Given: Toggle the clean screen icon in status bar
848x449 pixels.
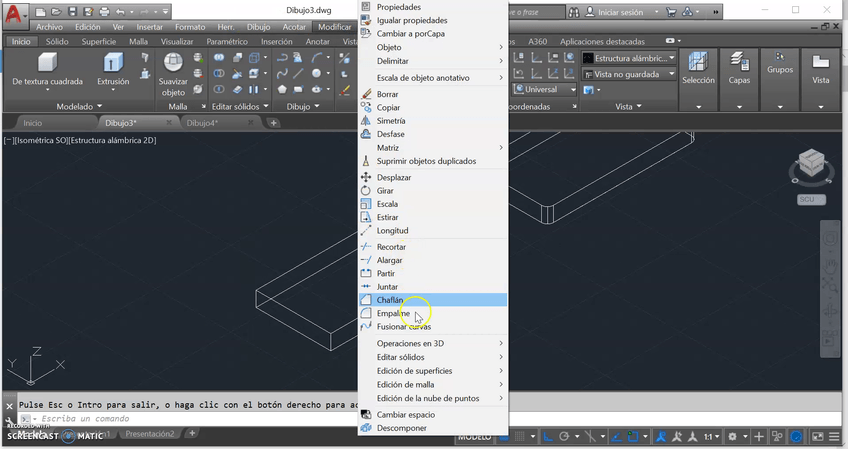Looking at the screenshot, I should click(x=817, y=437).
